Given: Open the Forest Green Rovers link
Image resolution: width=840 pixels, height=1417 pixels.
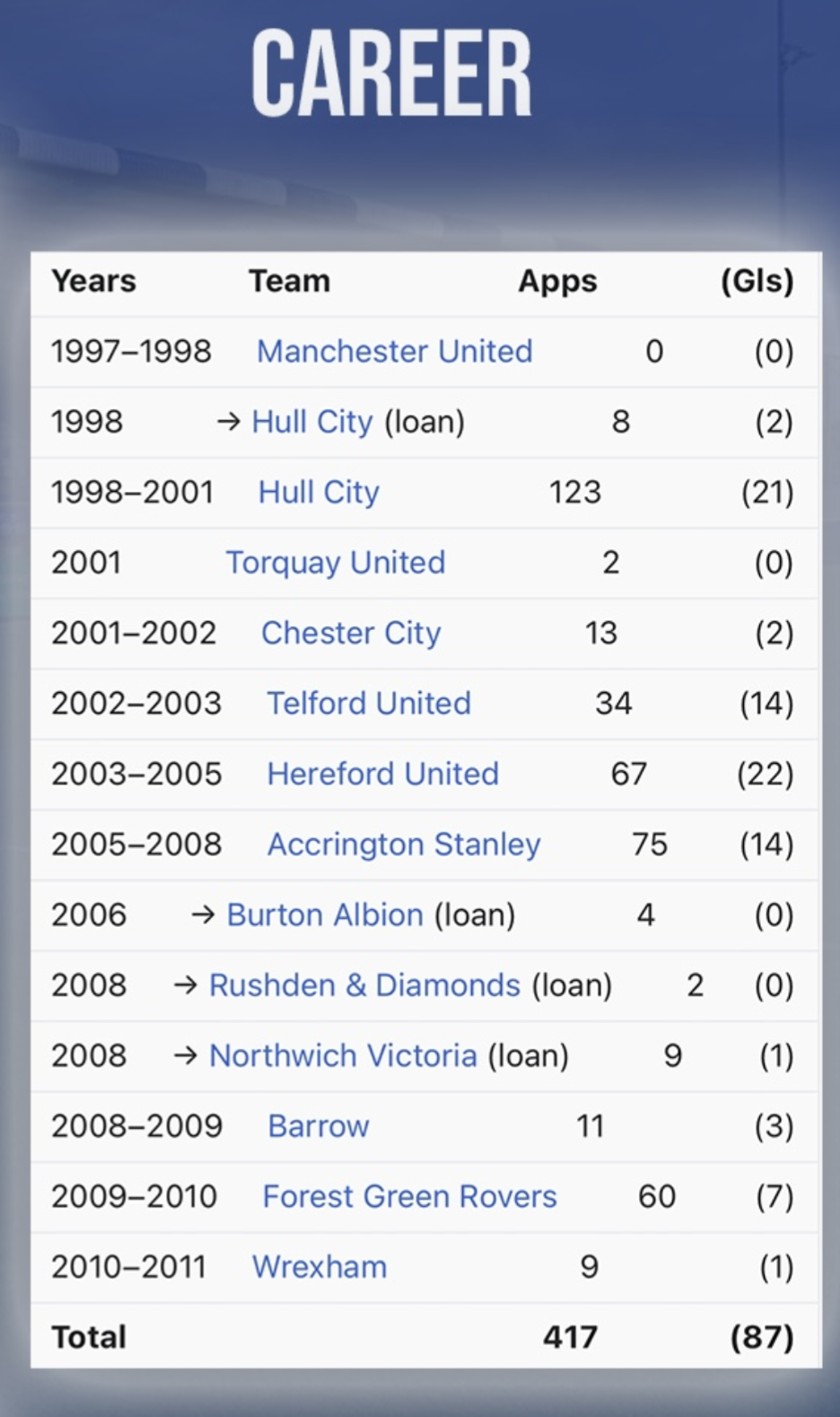Looking at the screenshot, I should tap(409, 1196).
